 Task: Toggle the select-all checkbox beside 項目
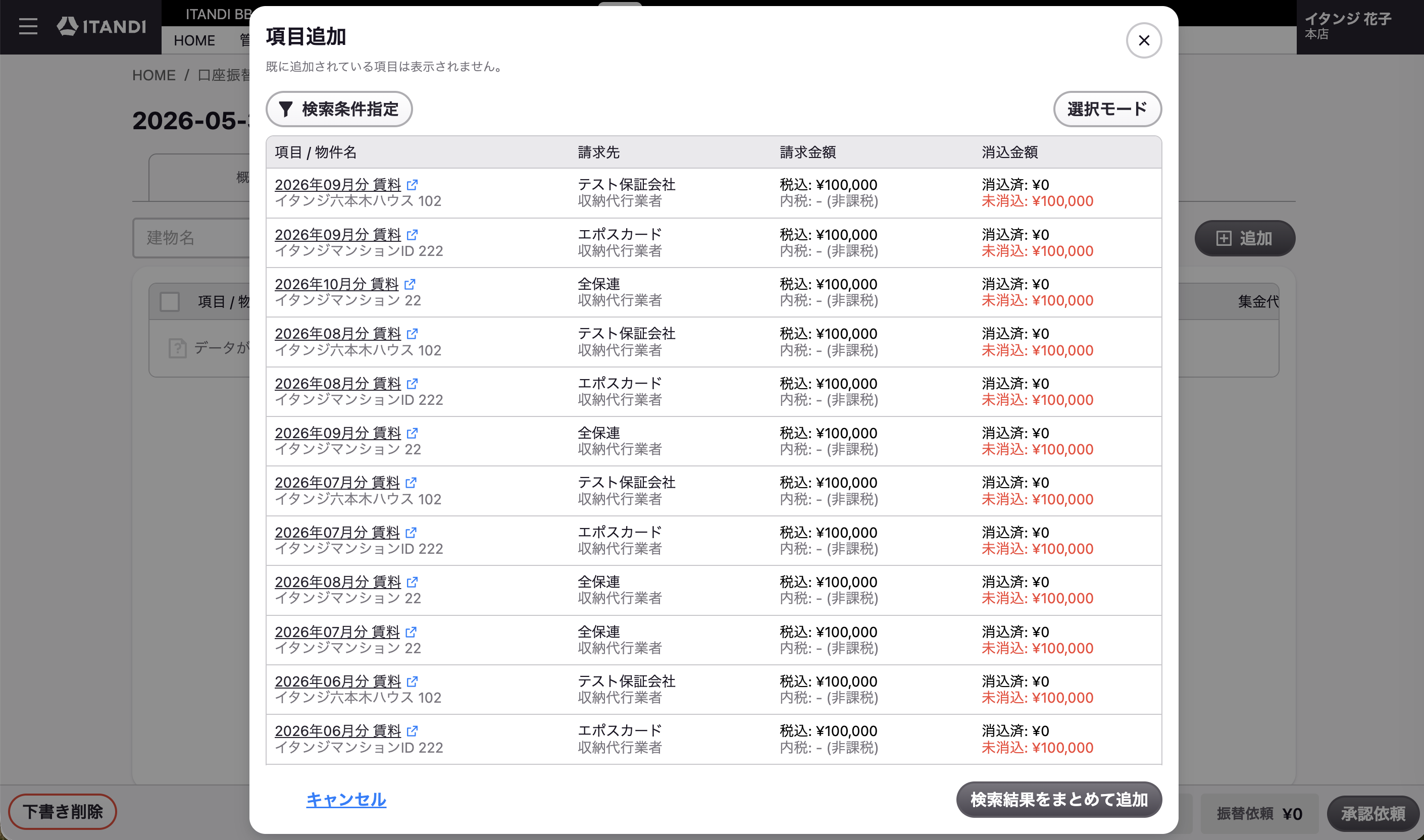[x=169, y=302]
